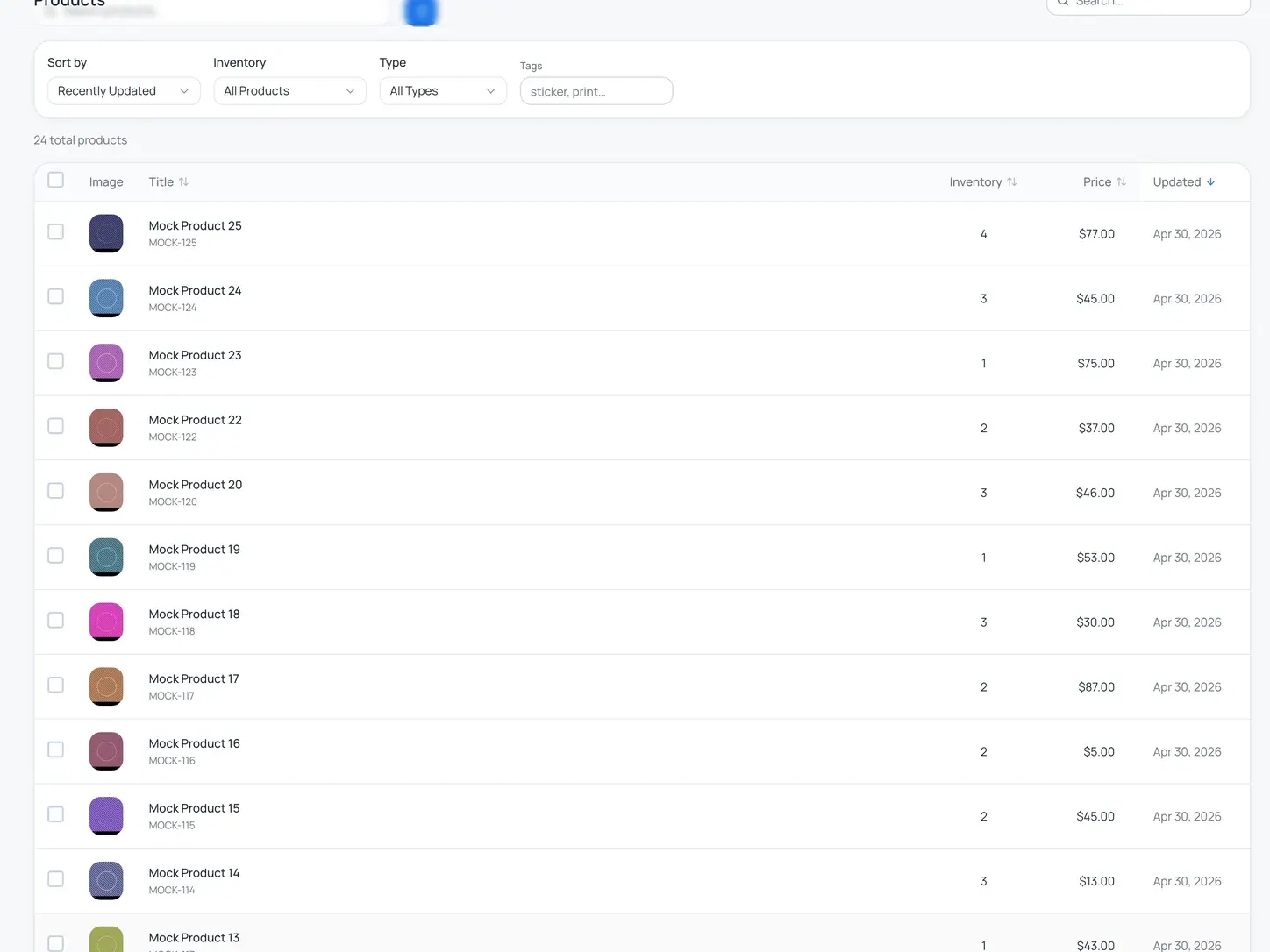Viewport: 1270px width, 952px height.
Task: Open Mock Product 20 title link
Action: click(196, 485)
